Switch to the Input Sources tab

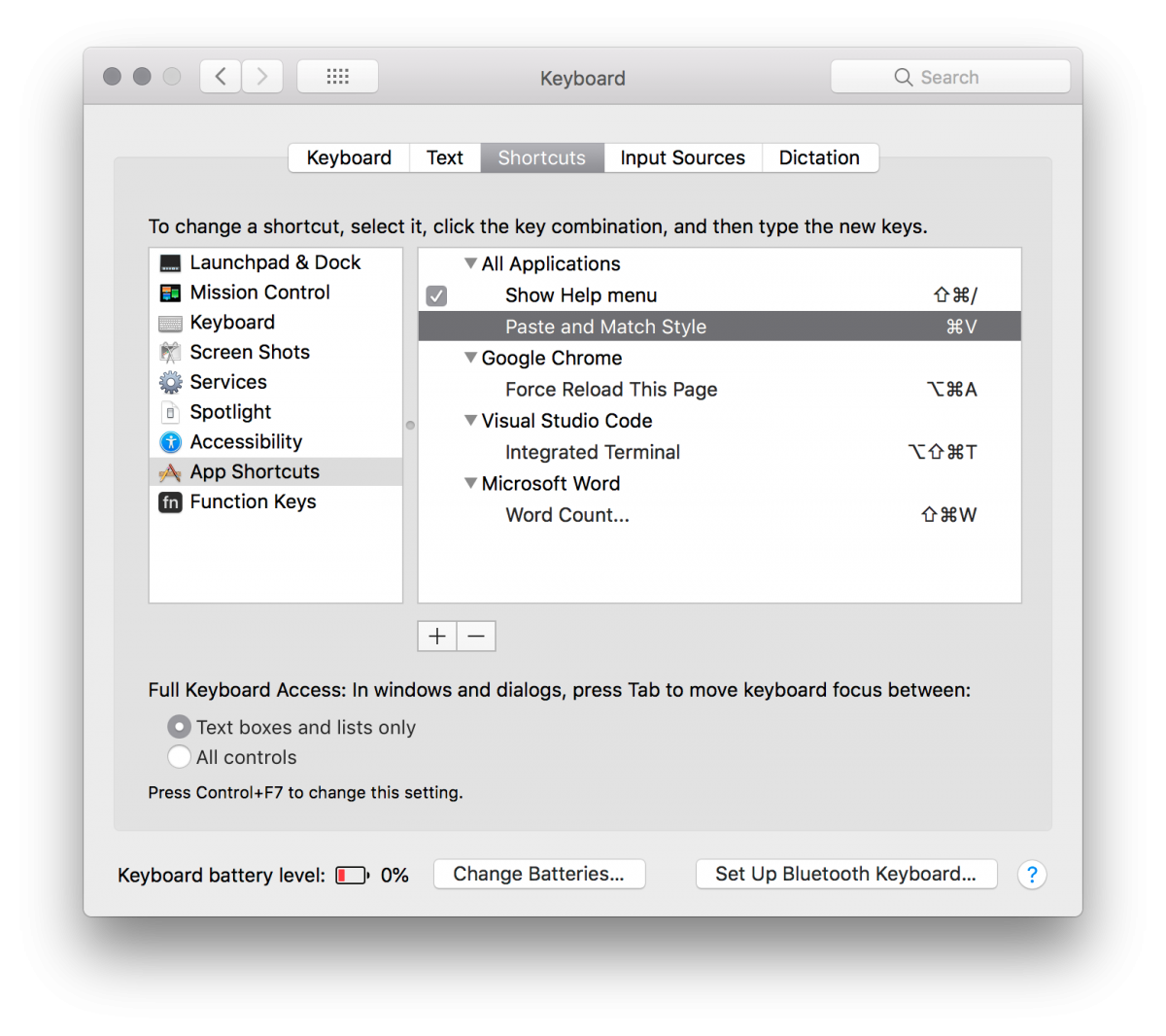coord(682,157)
